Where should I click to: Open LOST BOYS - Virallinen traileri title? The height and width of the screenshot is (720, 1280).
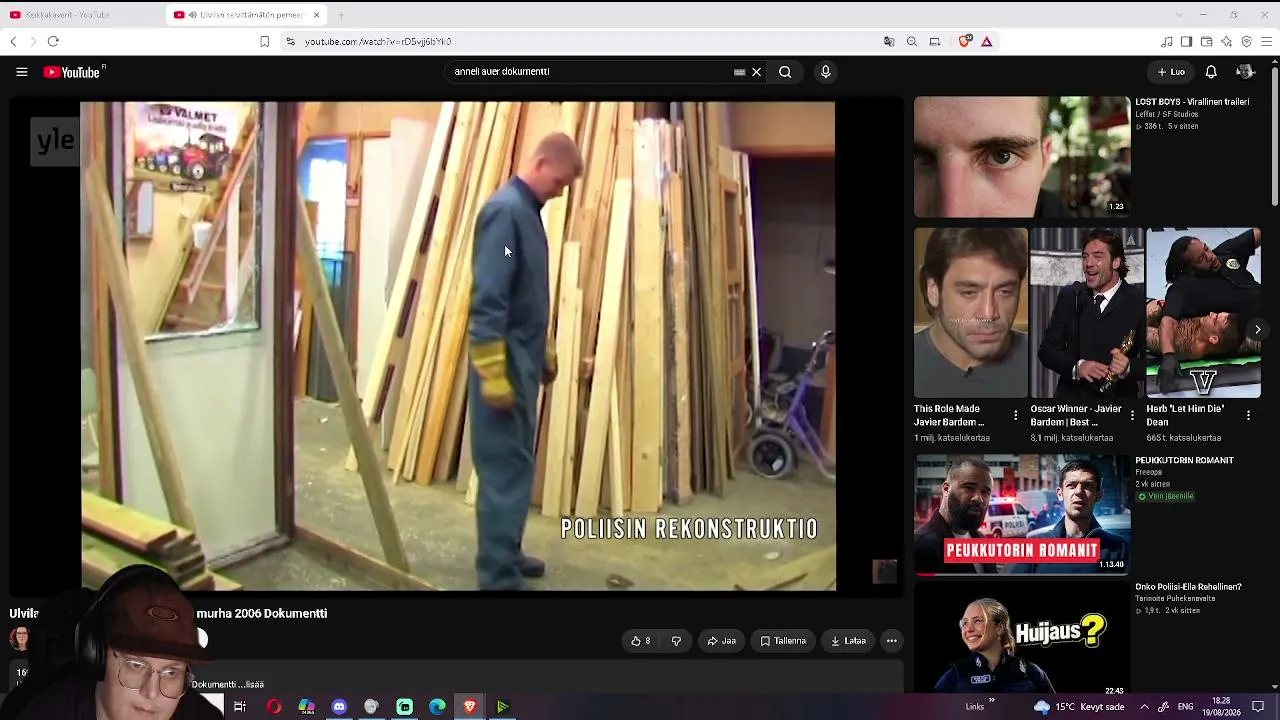(1192, 102)
